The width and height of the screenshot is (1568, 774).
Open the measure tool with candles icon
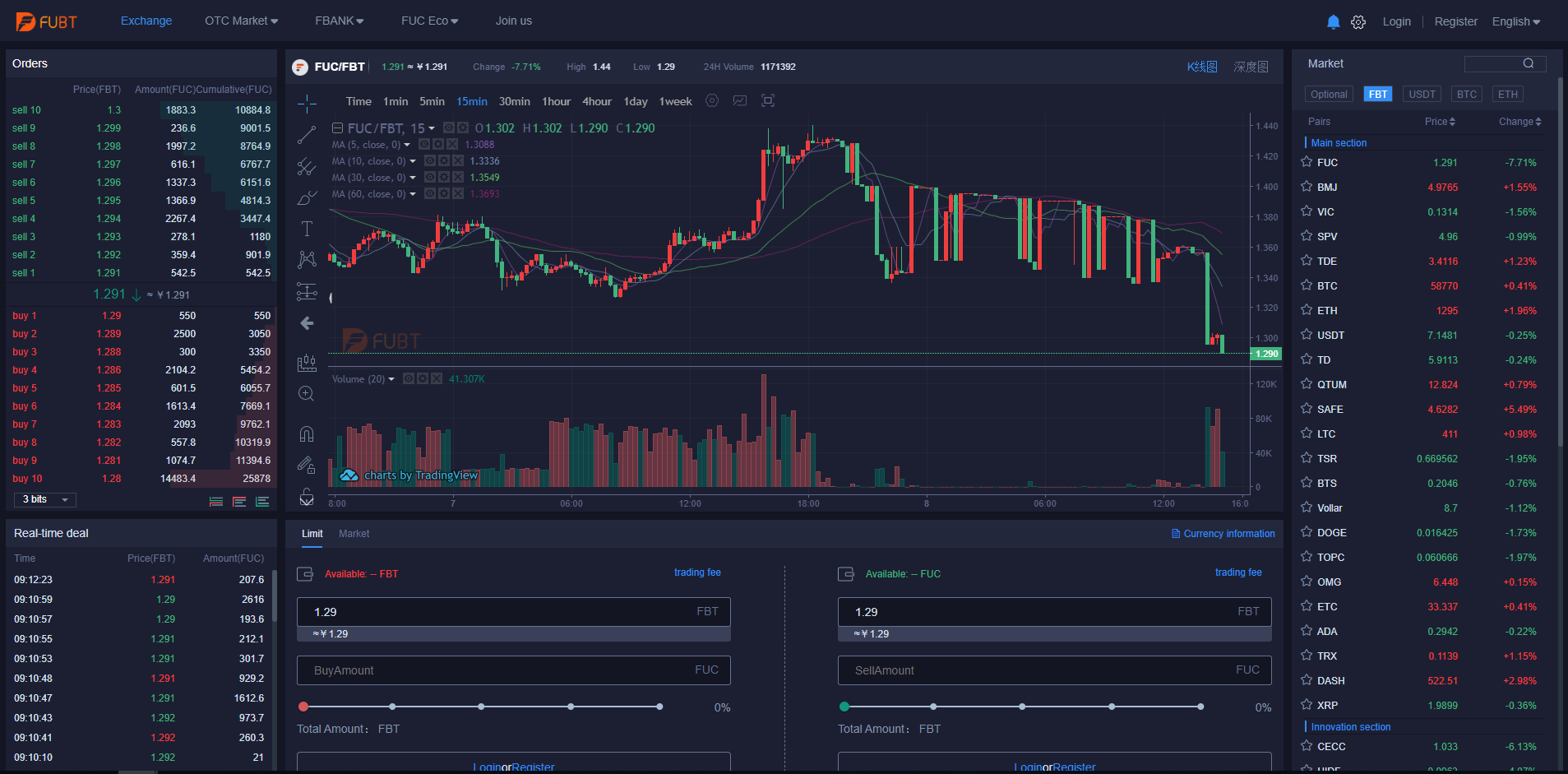point(307,362)
